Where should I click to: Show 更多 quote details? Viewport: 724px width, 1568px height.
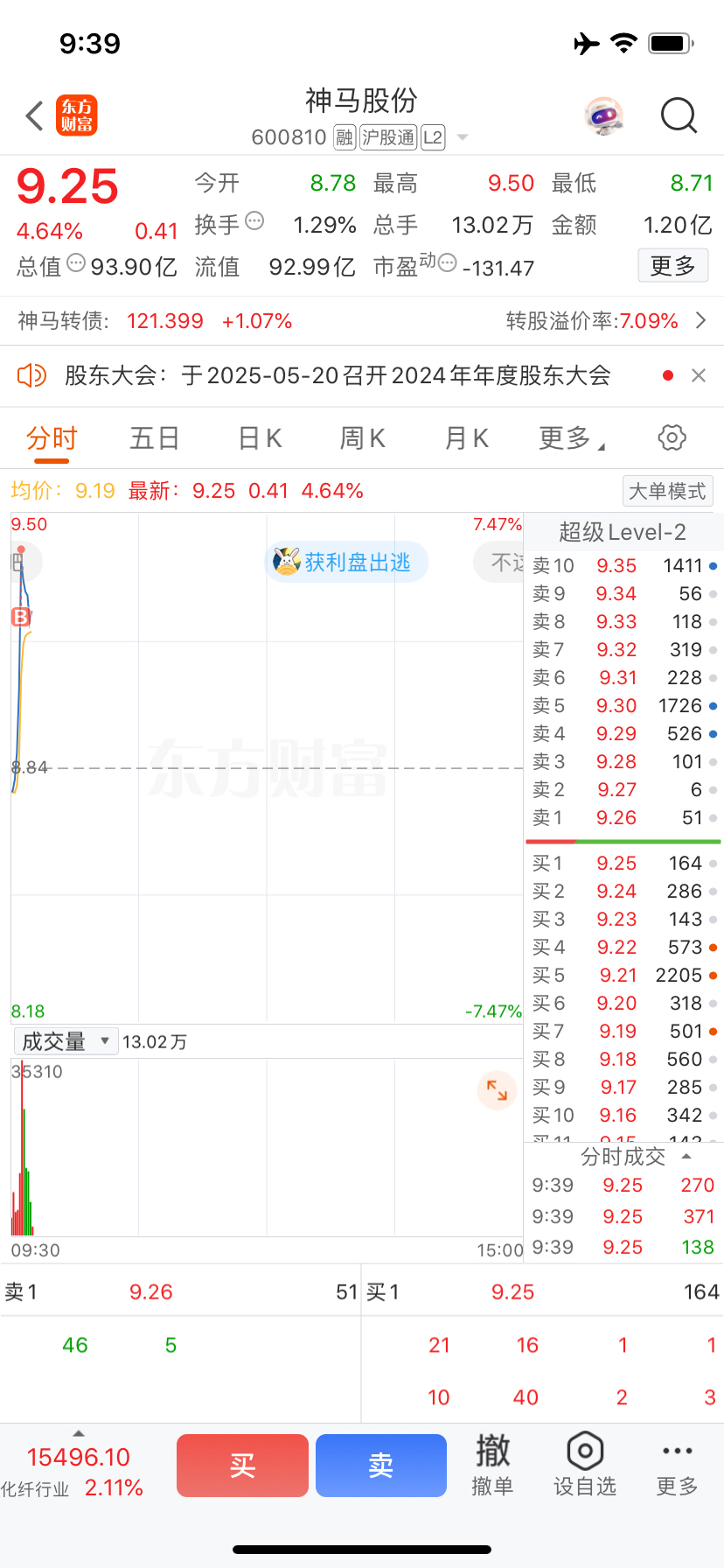[x=672, y=266]
